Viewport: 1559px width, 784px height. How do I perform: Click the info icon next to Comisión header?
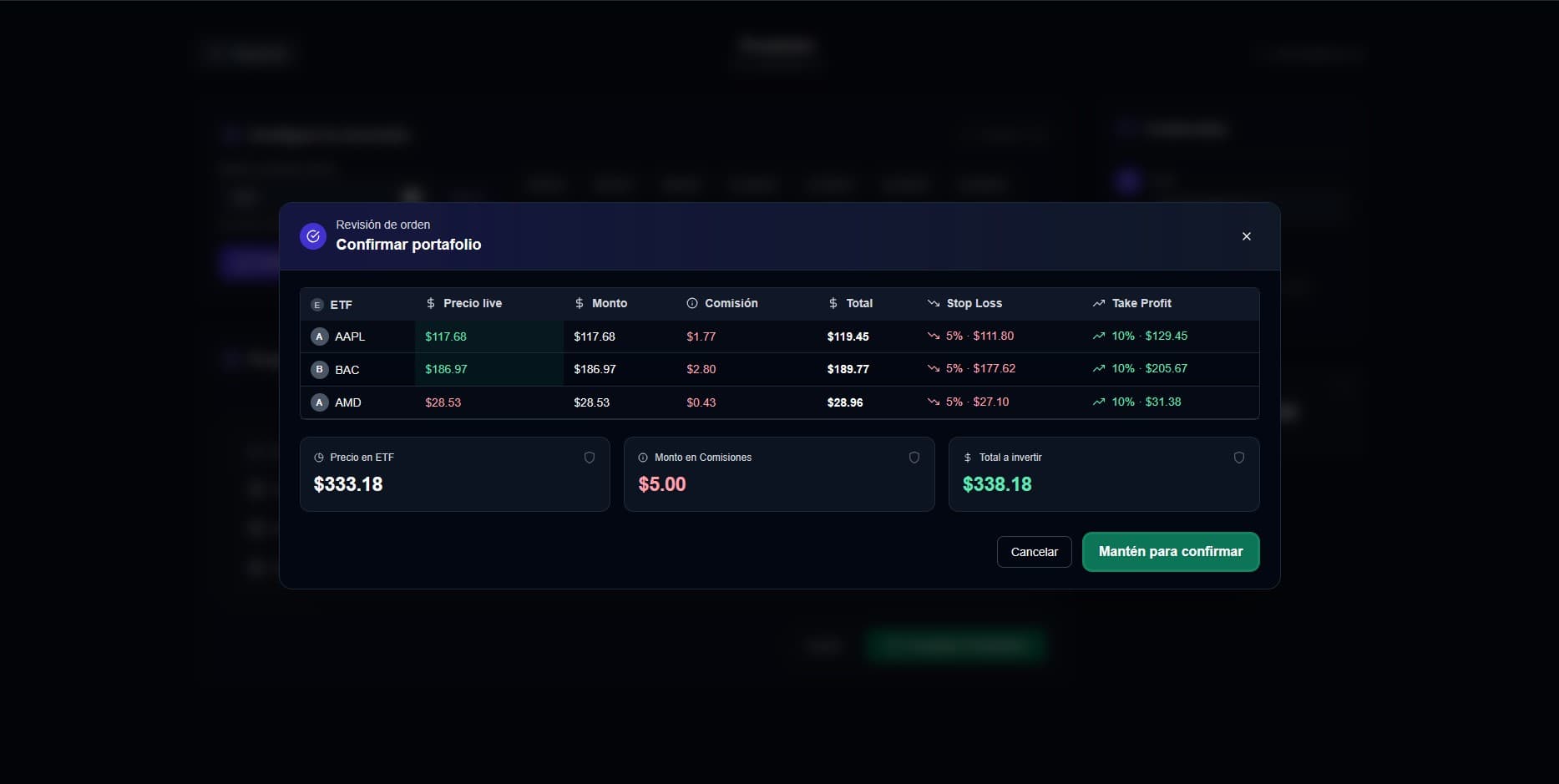pyautogui.click(x=691, y=303)
